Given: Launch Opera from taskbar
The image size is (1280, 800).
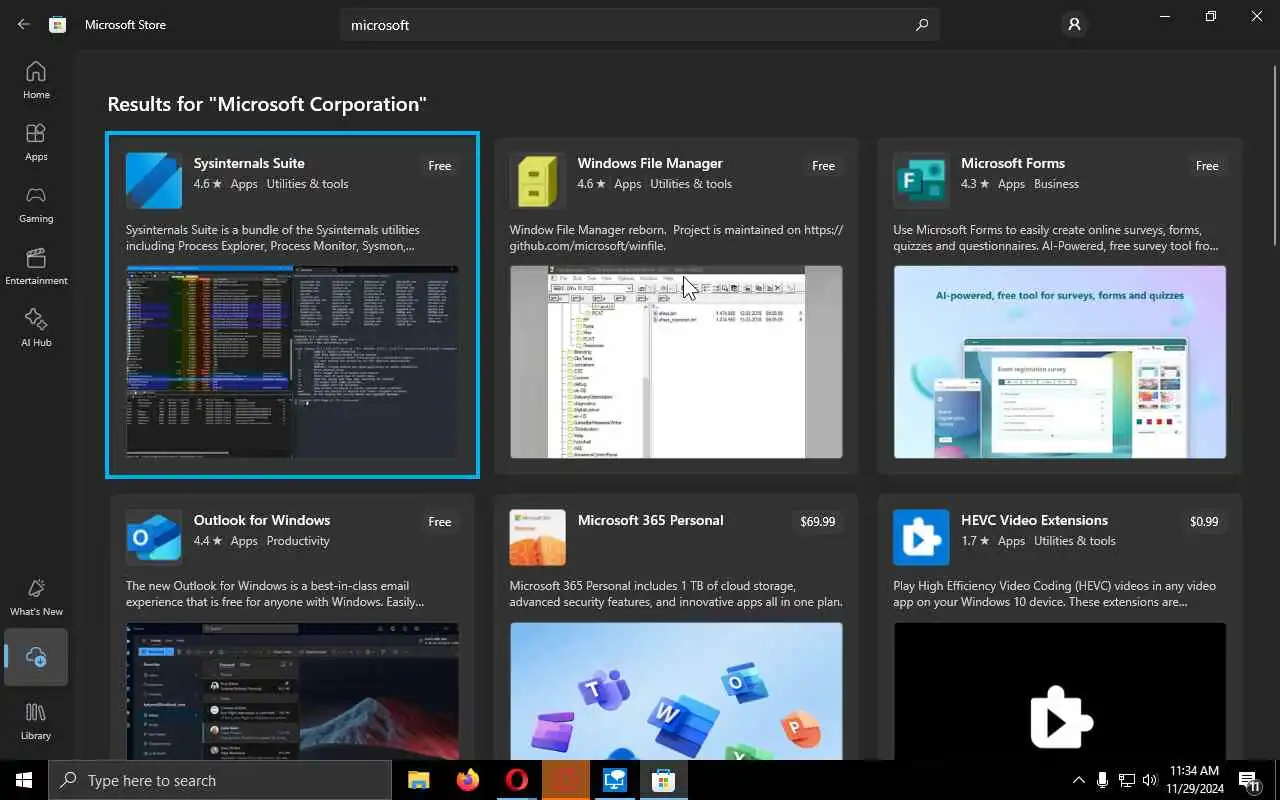Looking at the screenshot, I should pyautogui.click(x=516, y=780).
